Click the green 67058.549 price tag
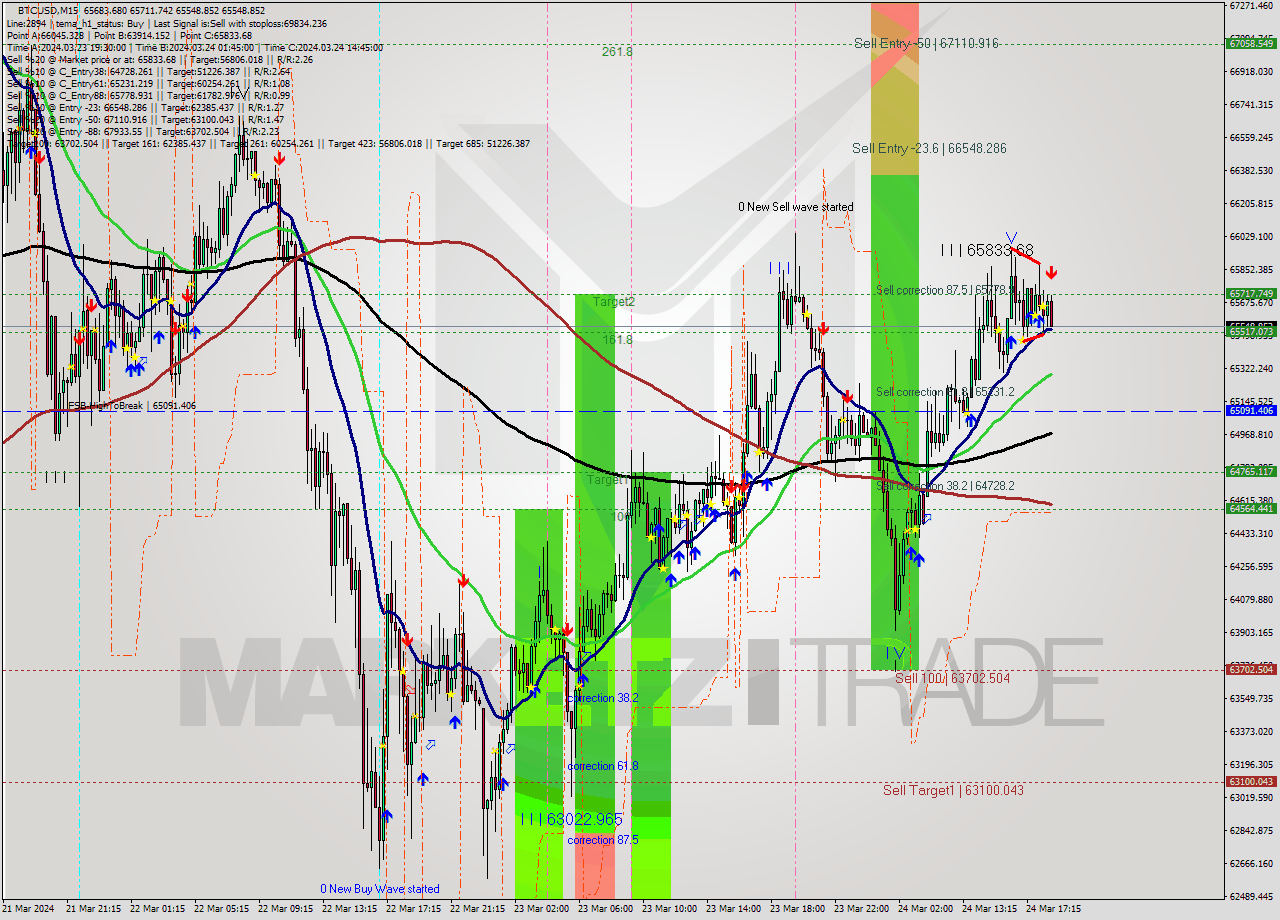 tap(1250, 43)
